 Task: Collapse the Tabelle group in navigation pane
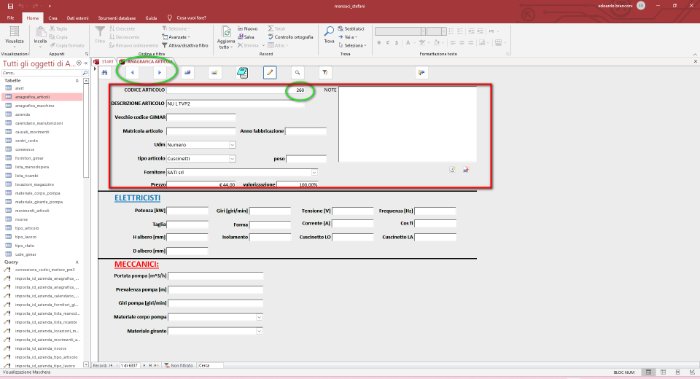pyautogui.click(x=77, y=80)
